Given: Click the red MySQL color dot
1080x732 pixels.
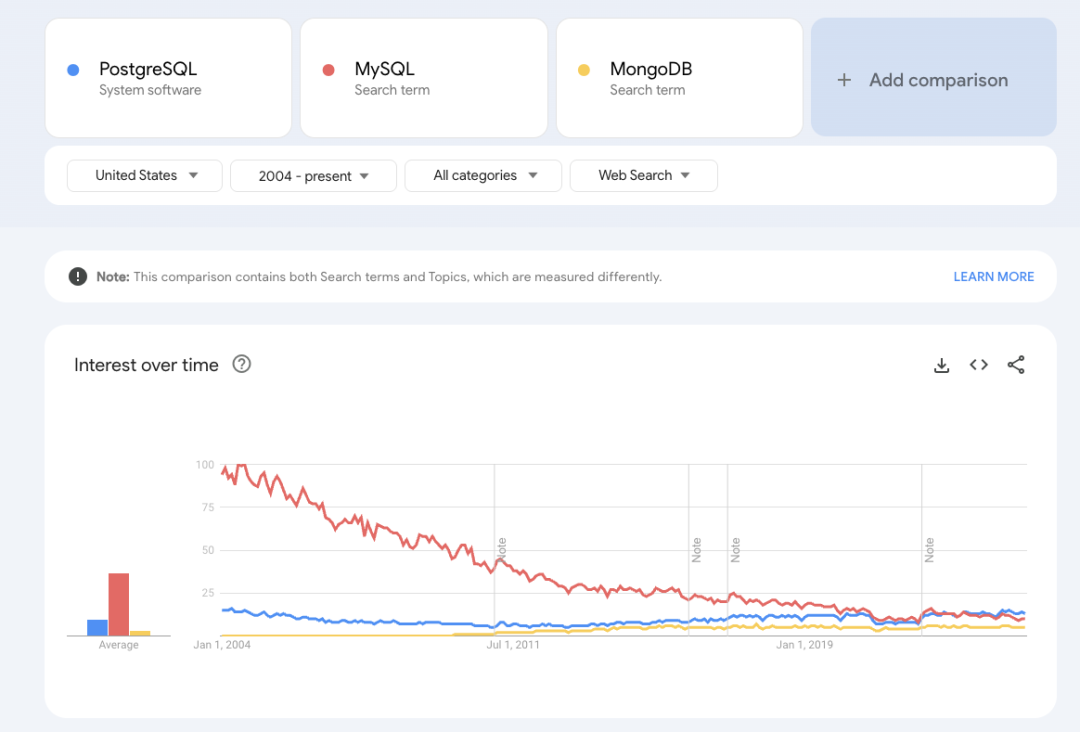Looking at the screenshot, I should pyautogui.click(x=329, y=70).
